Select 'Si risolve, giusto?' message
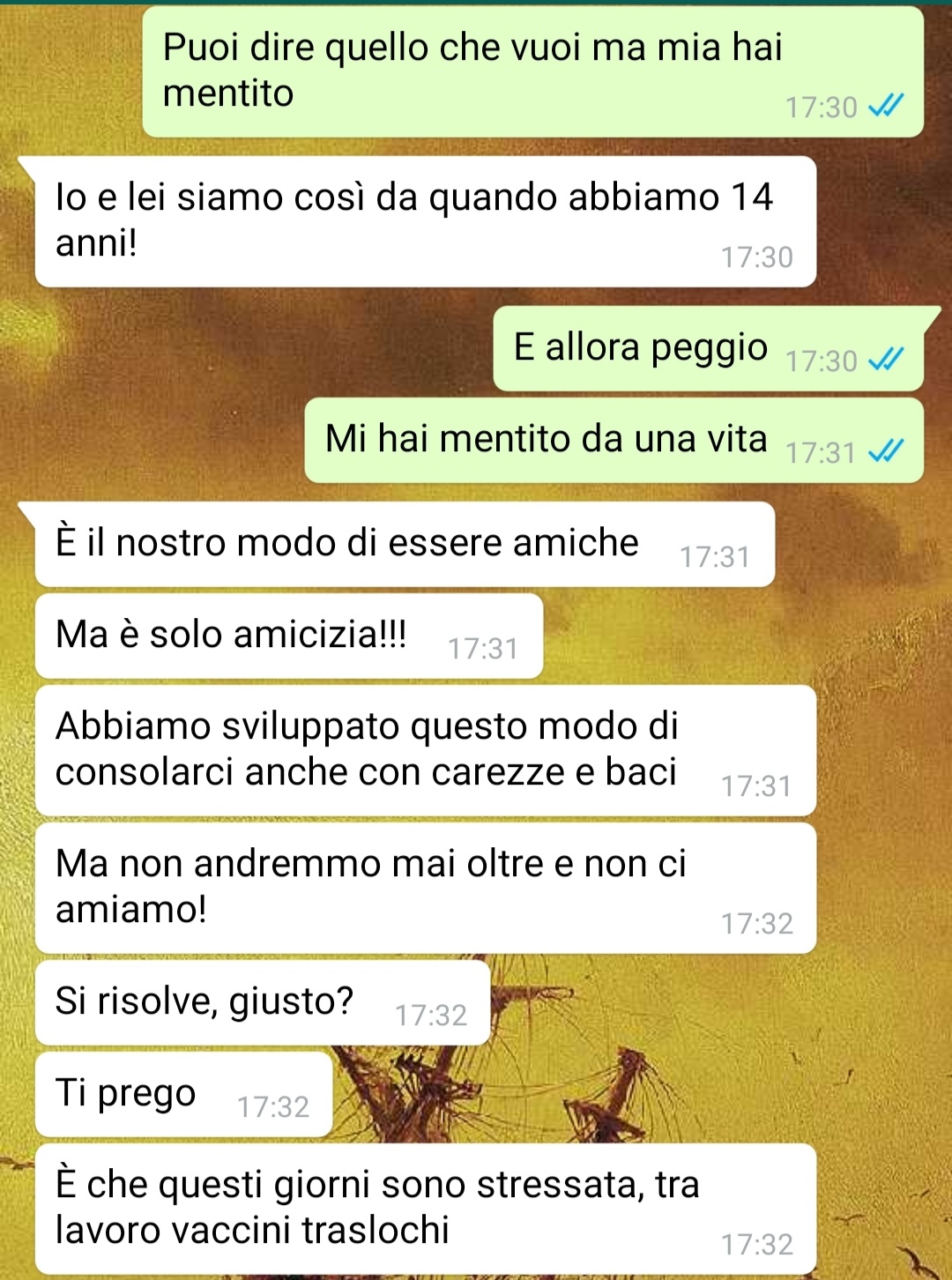This screenshot has height=1280, width=952. coord(263,1002)
